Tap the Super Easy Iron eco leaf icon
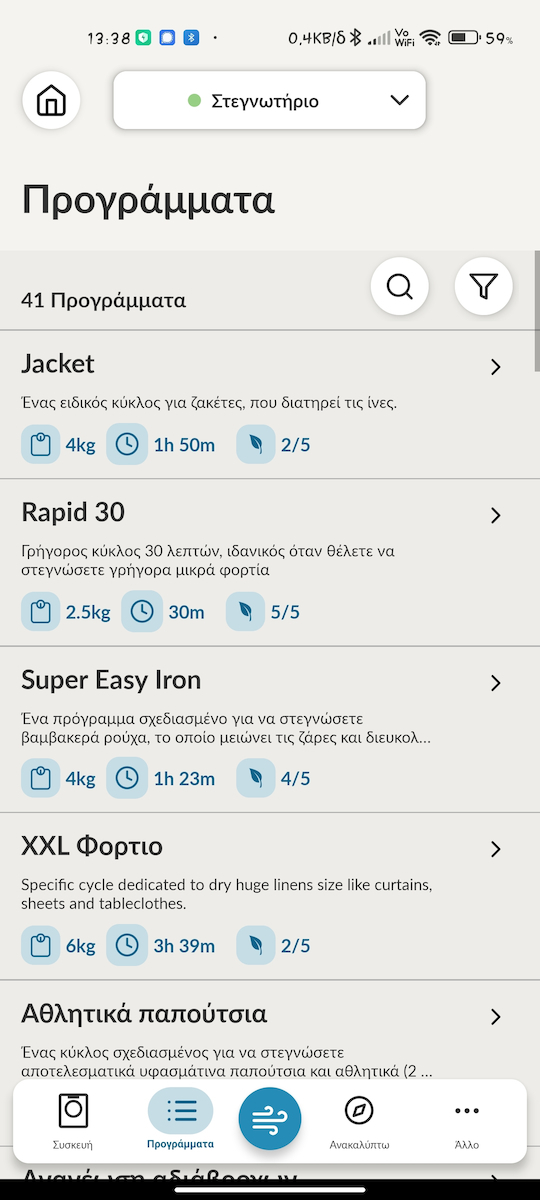This screenshot has height=1200, width=540. tap(256, 778)
